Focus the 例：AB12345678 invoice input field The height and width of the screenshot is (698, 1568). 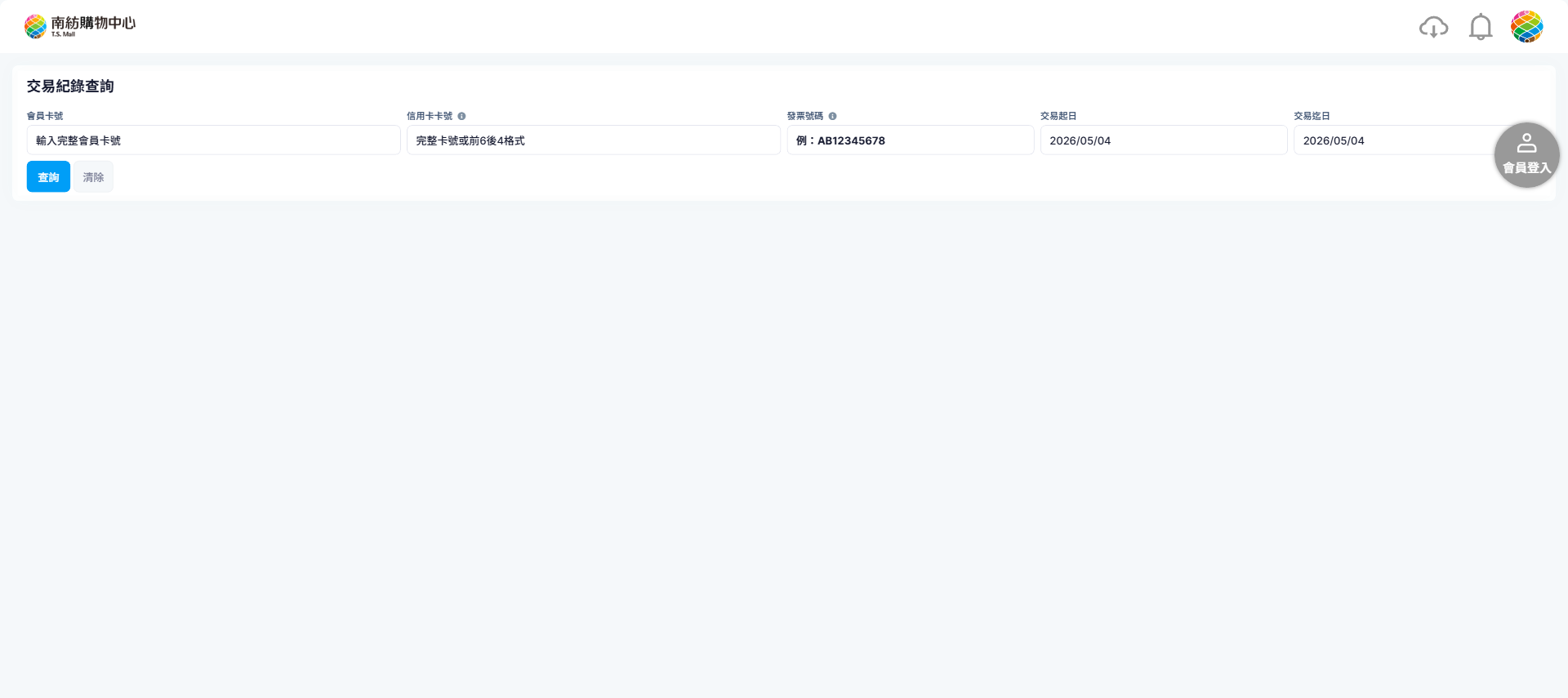[911, 140]
